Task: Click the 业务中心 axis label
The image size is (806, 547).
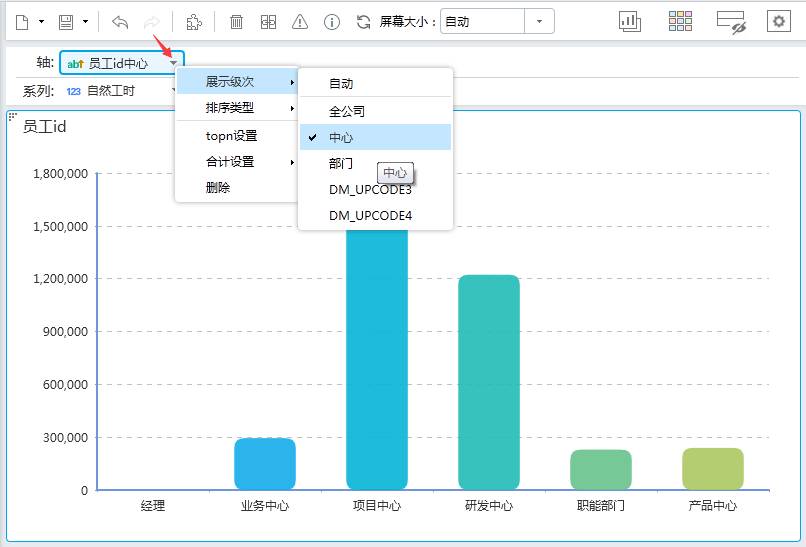Action: 265,506
